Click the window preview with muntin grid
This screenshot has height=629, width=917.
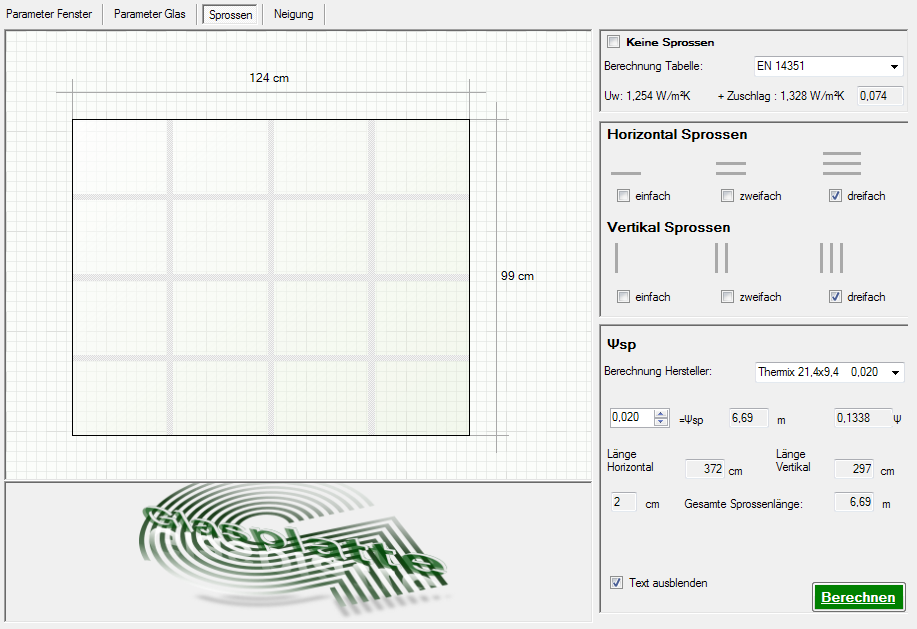[270, 277]
